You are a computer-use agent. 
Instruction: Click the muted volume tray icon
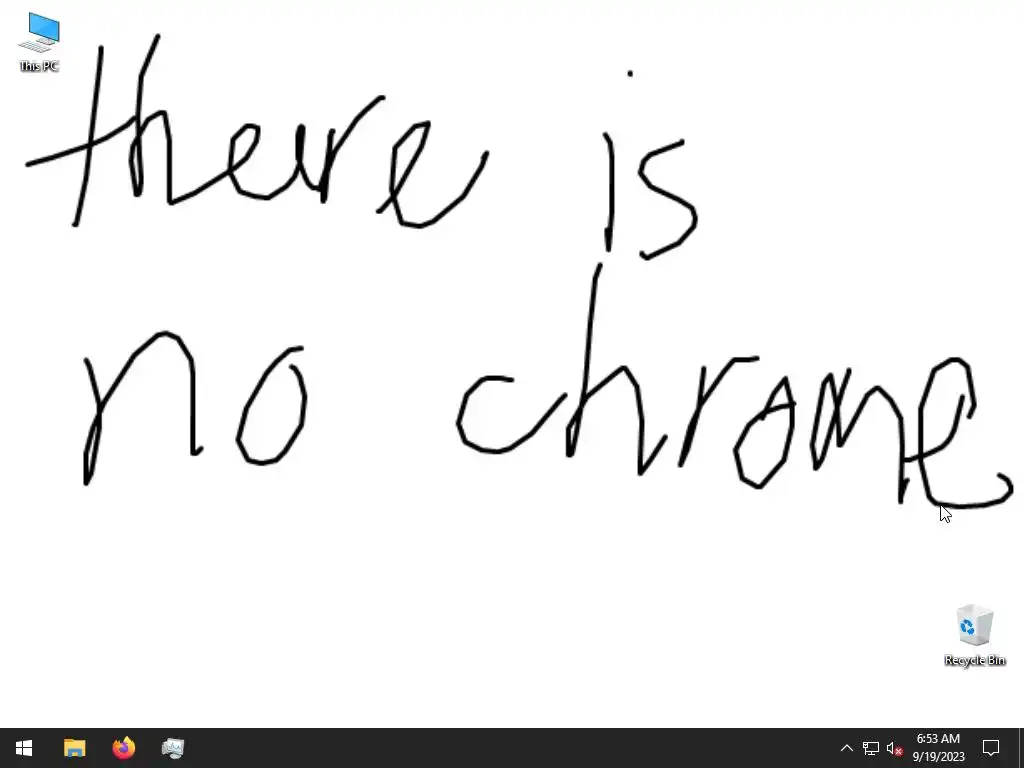(x=895, y=748)
